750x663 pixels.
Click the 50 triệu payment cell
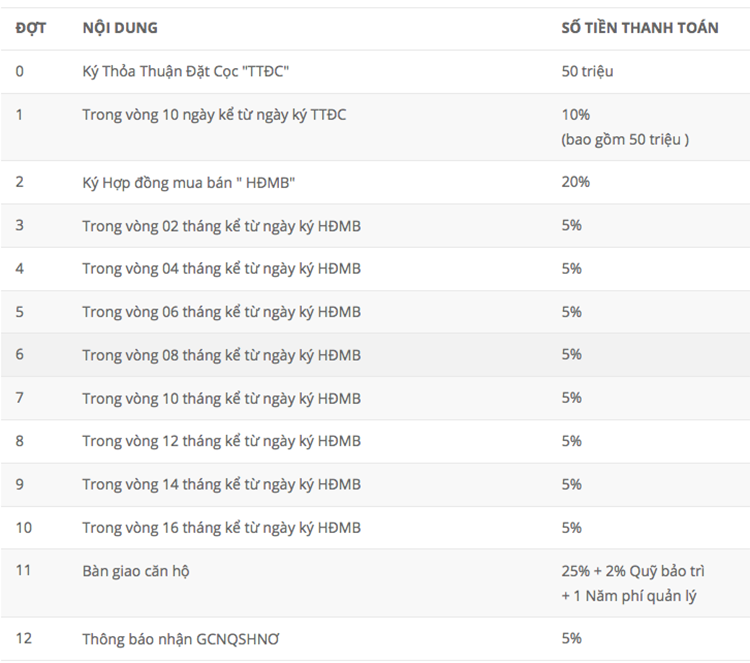(x=587, y=71)
